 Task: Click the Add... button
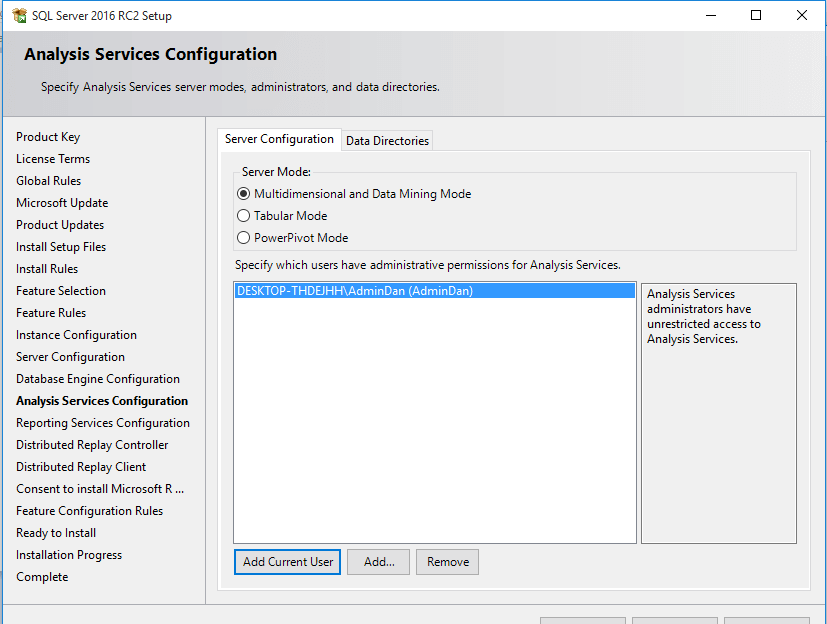[x=379, y=562]
